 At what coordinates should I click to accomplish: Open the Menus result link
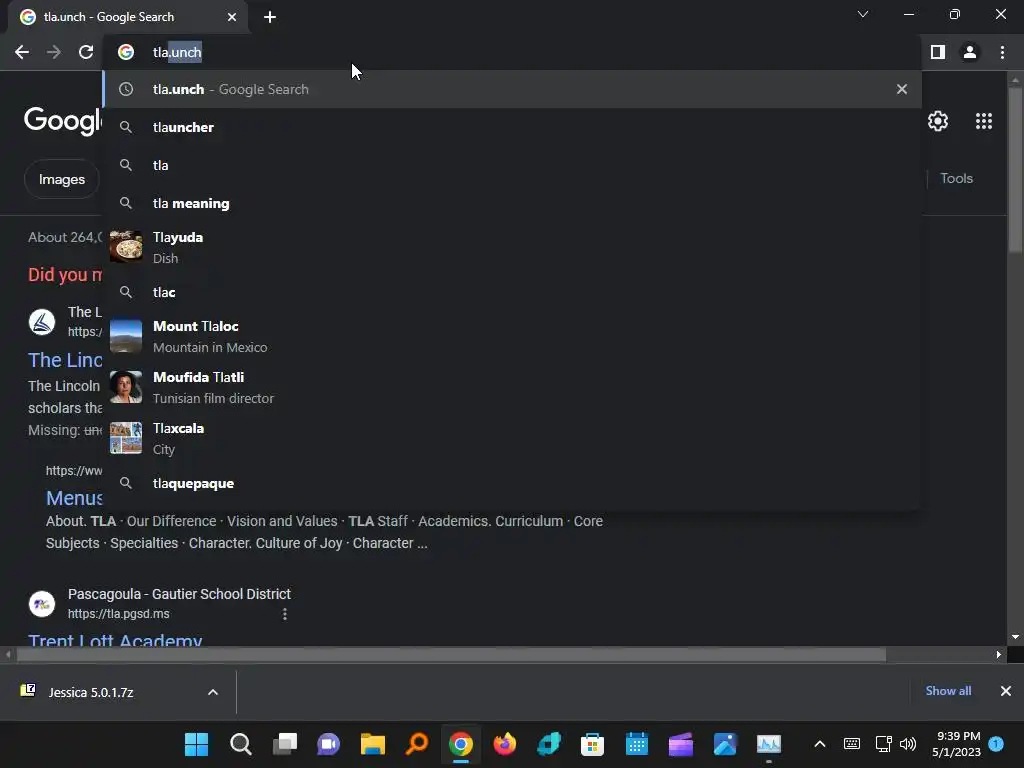point(74,498)
